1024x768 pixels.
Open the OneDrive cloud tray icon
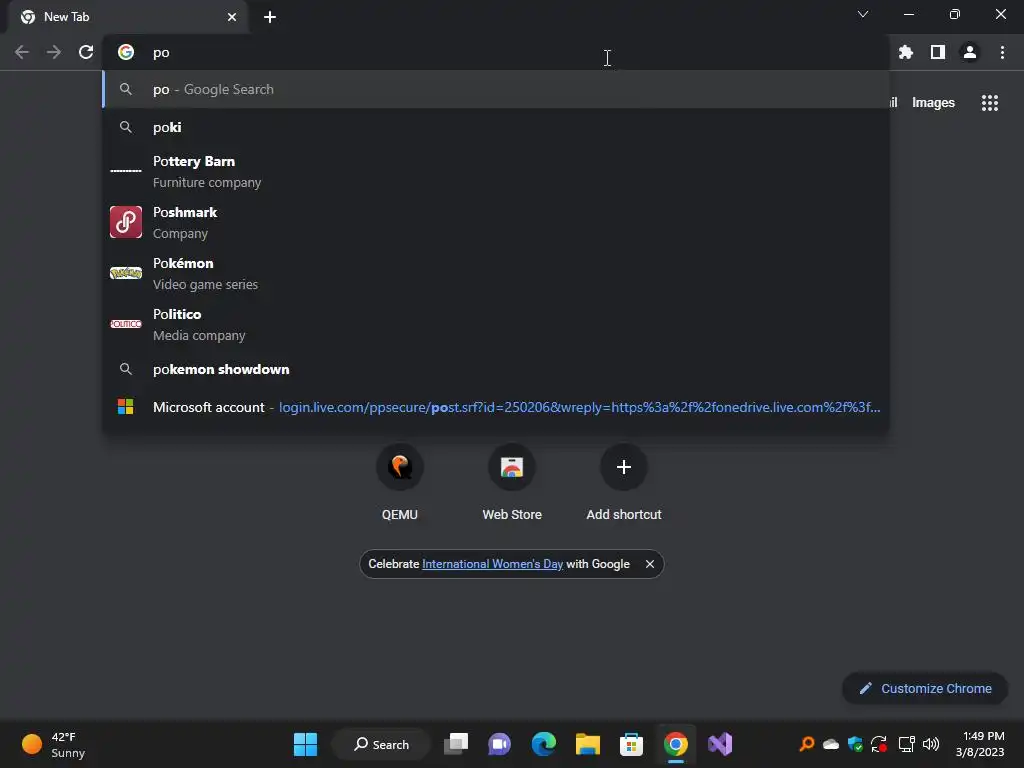[x=831, y=744]
